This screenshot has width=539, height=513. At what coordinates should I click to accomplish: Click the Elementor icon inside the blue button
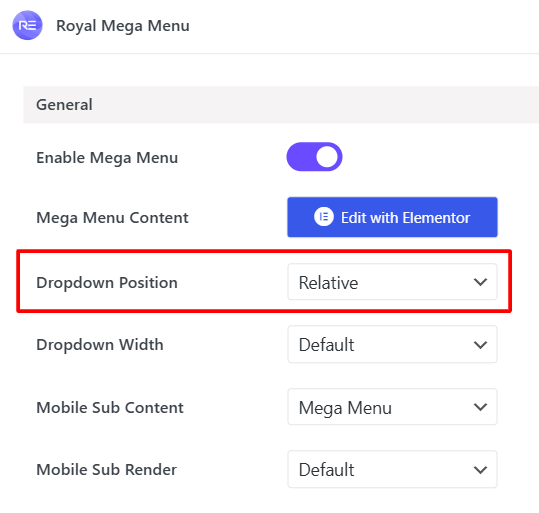323,217
